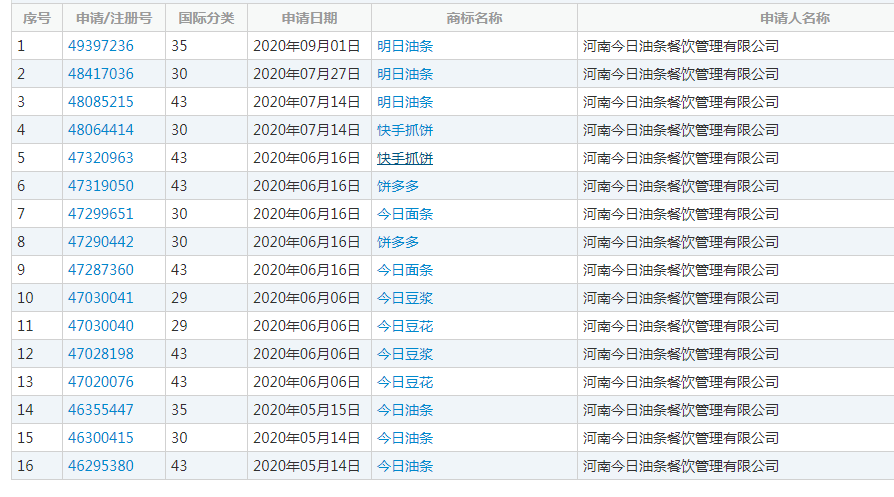Open registration number 47287360

pos(100,270)
